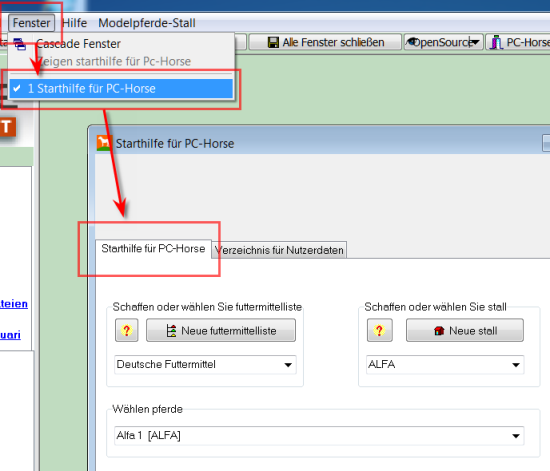550x471 pixels.
Task: Click the PC-Horse horse icon in toolbar
Action: [496, 42]
